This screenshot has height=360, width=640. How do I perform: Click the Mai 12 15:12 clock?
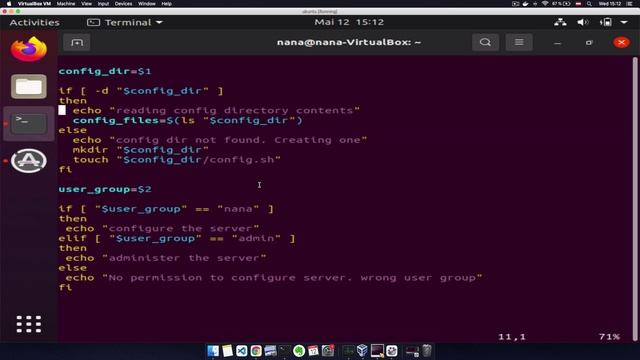click(x=349, y=22)
